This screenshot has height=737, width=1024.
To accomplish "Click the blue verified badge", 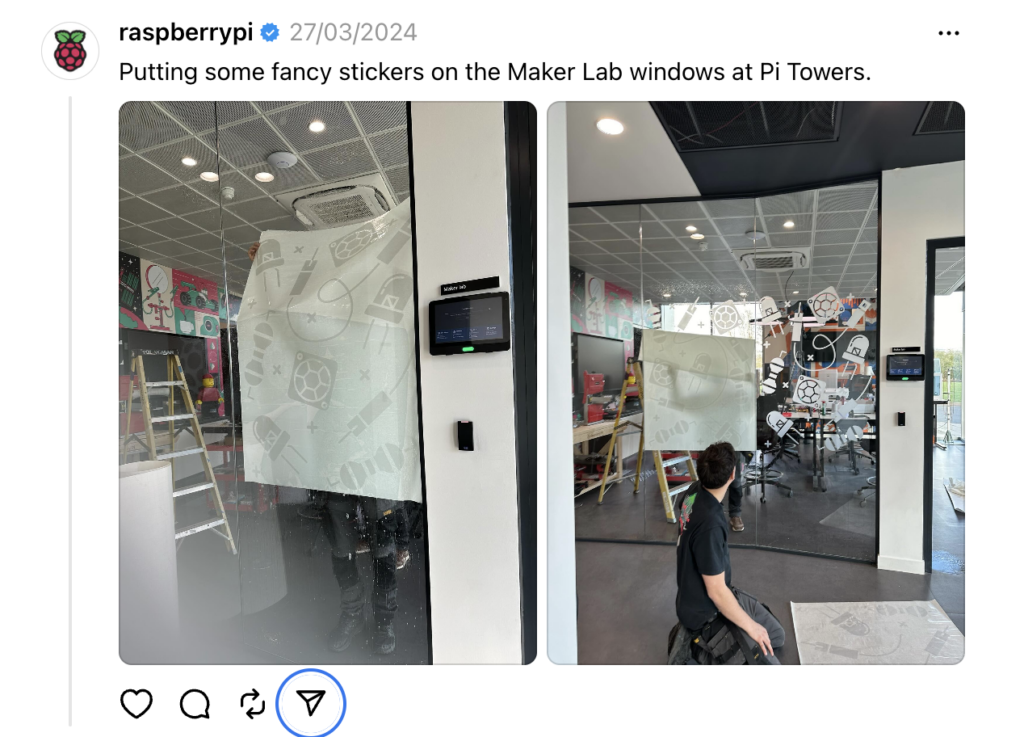I will [x=270, y=33].
